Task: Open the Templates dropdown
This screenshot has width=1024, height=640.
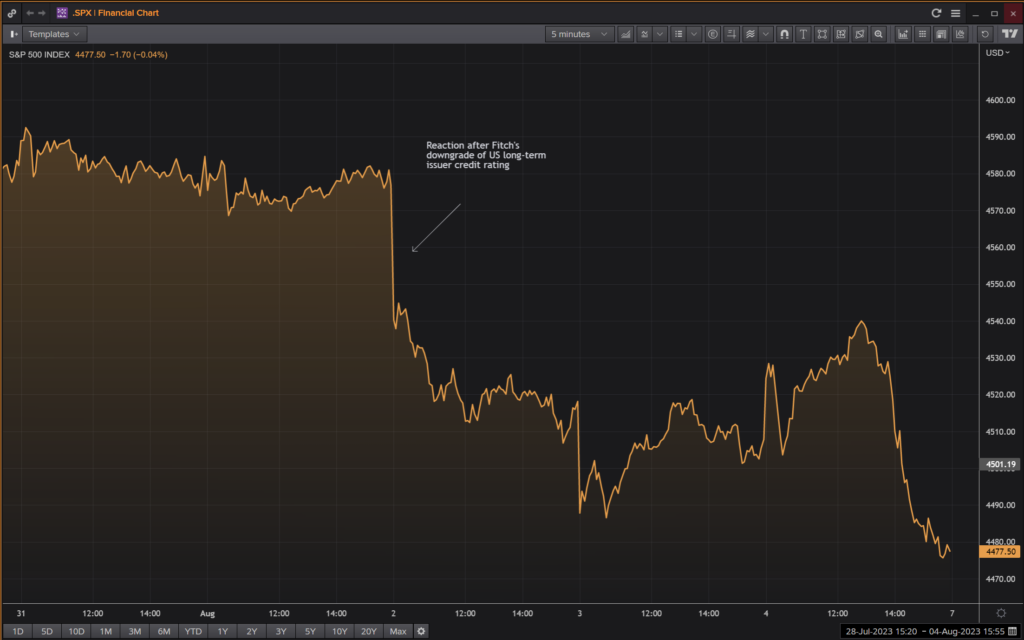Action: point(55,34)
